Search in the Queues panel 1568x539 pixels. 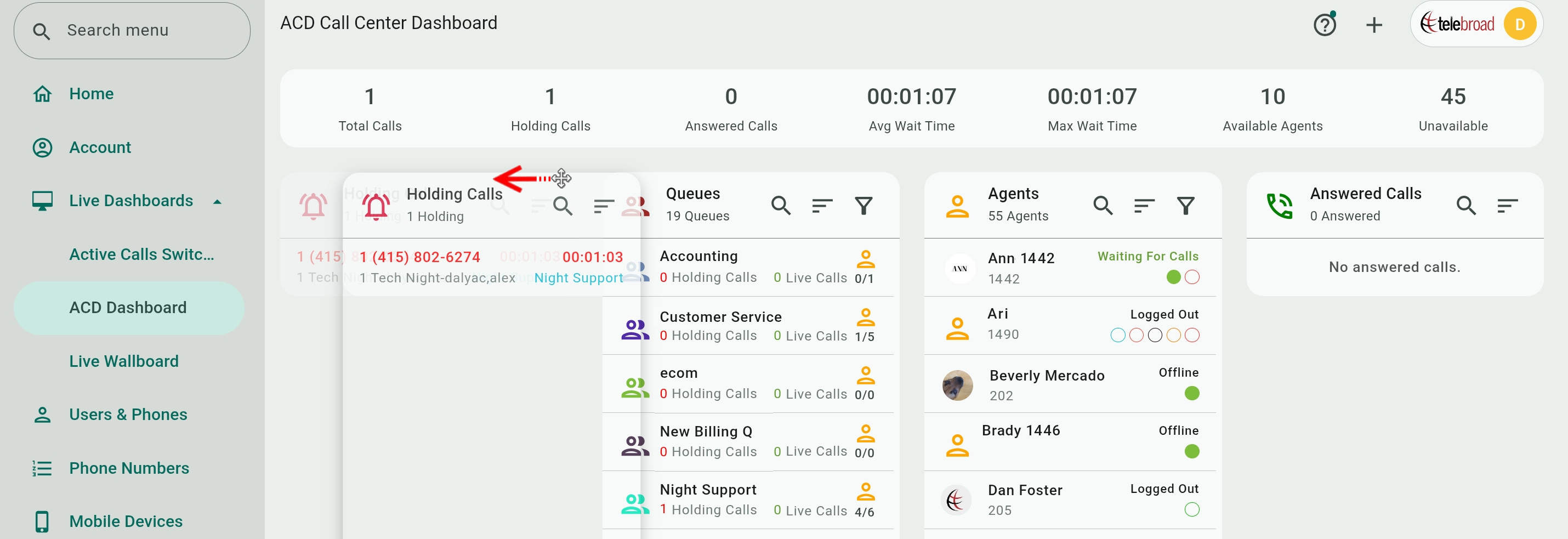pos(781,206)
